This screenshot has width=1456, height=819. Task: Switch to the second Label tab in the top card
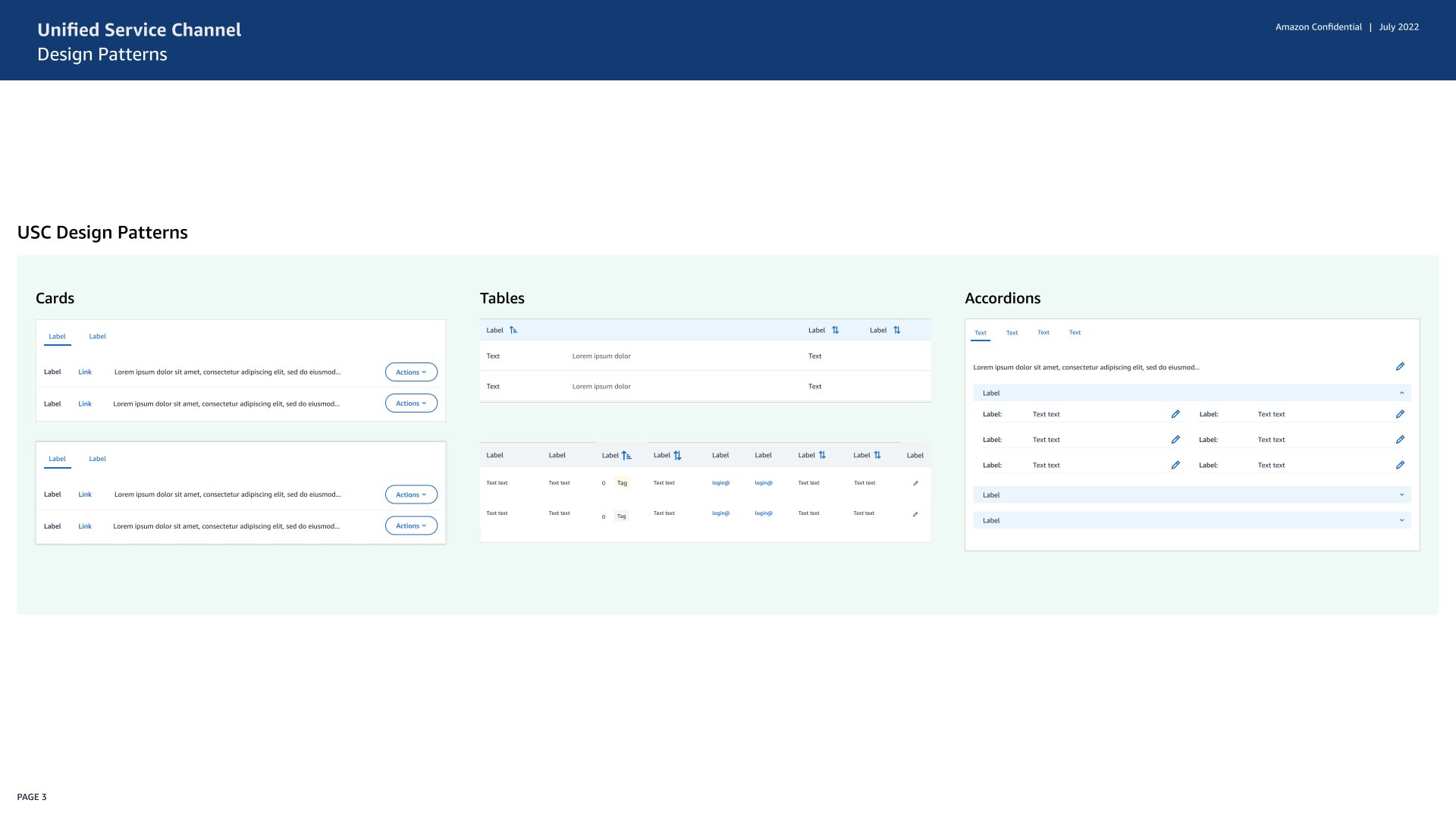[97, 337]
